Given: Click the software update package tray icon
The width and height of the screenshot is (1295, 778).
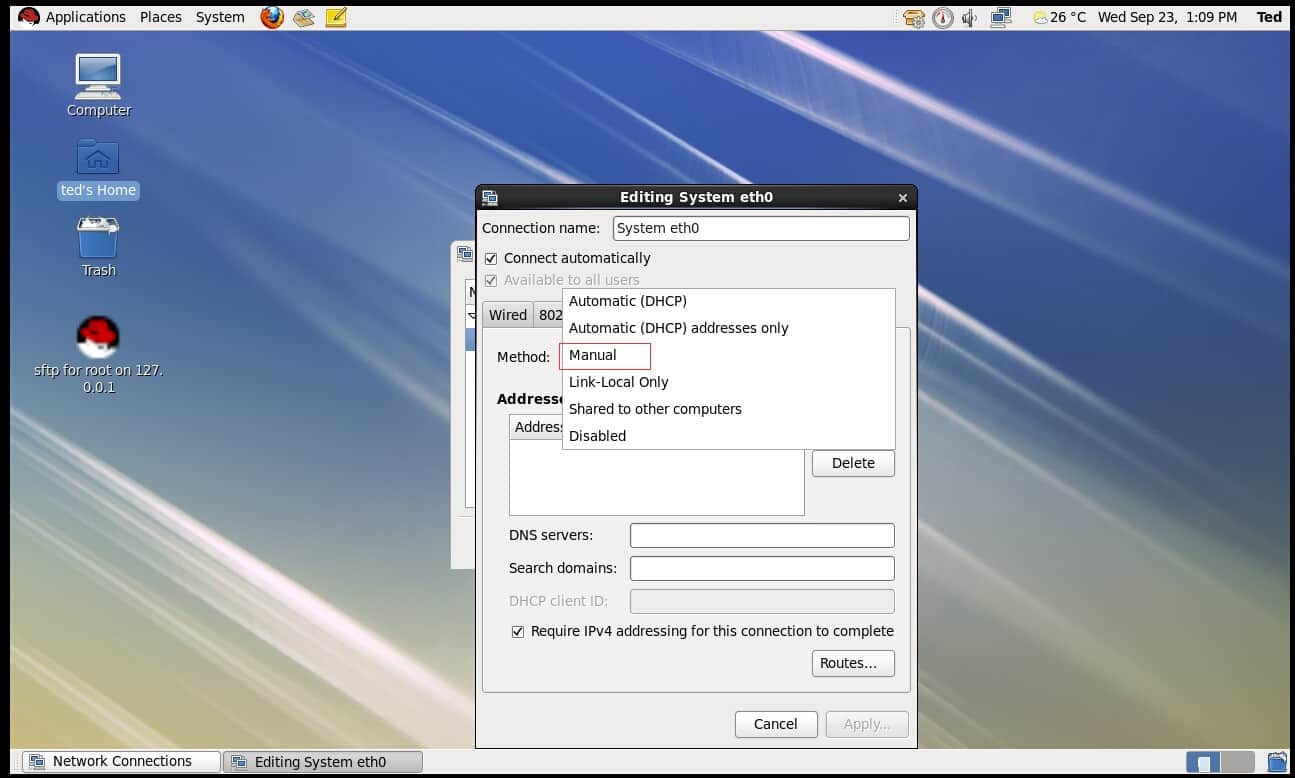Looking at the screenshot, I should 913,17.
